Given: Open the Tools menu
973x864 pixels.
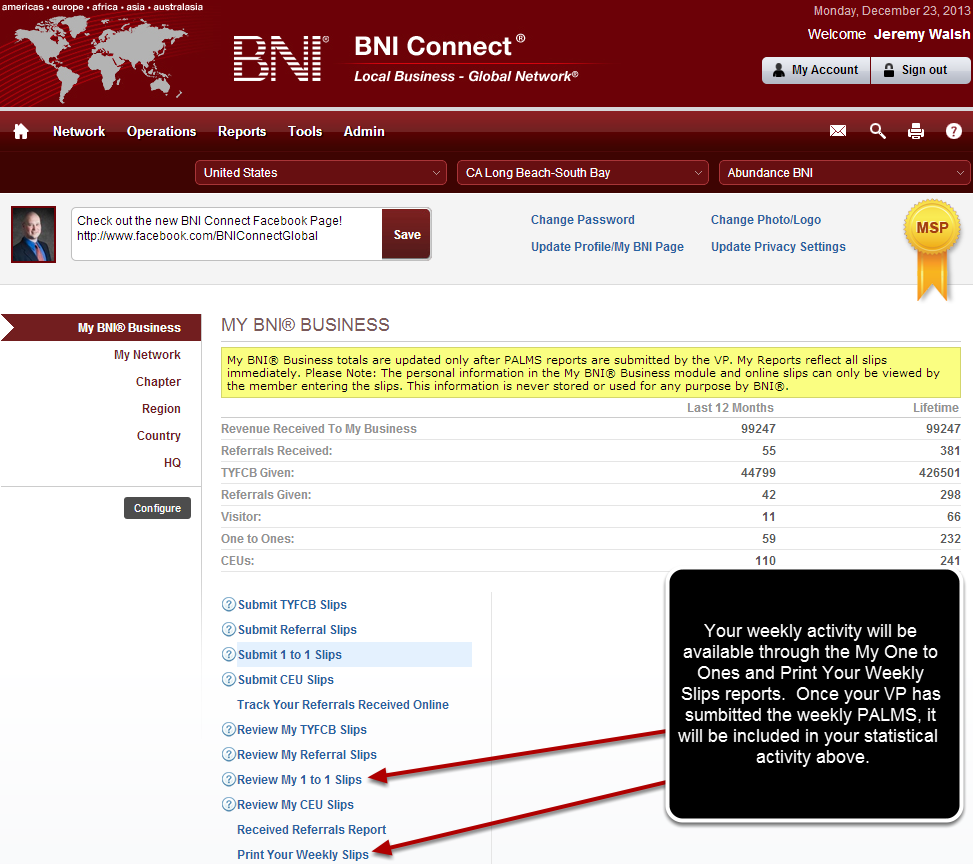Looking at the screenshot, I should click(x=305, y=132).
